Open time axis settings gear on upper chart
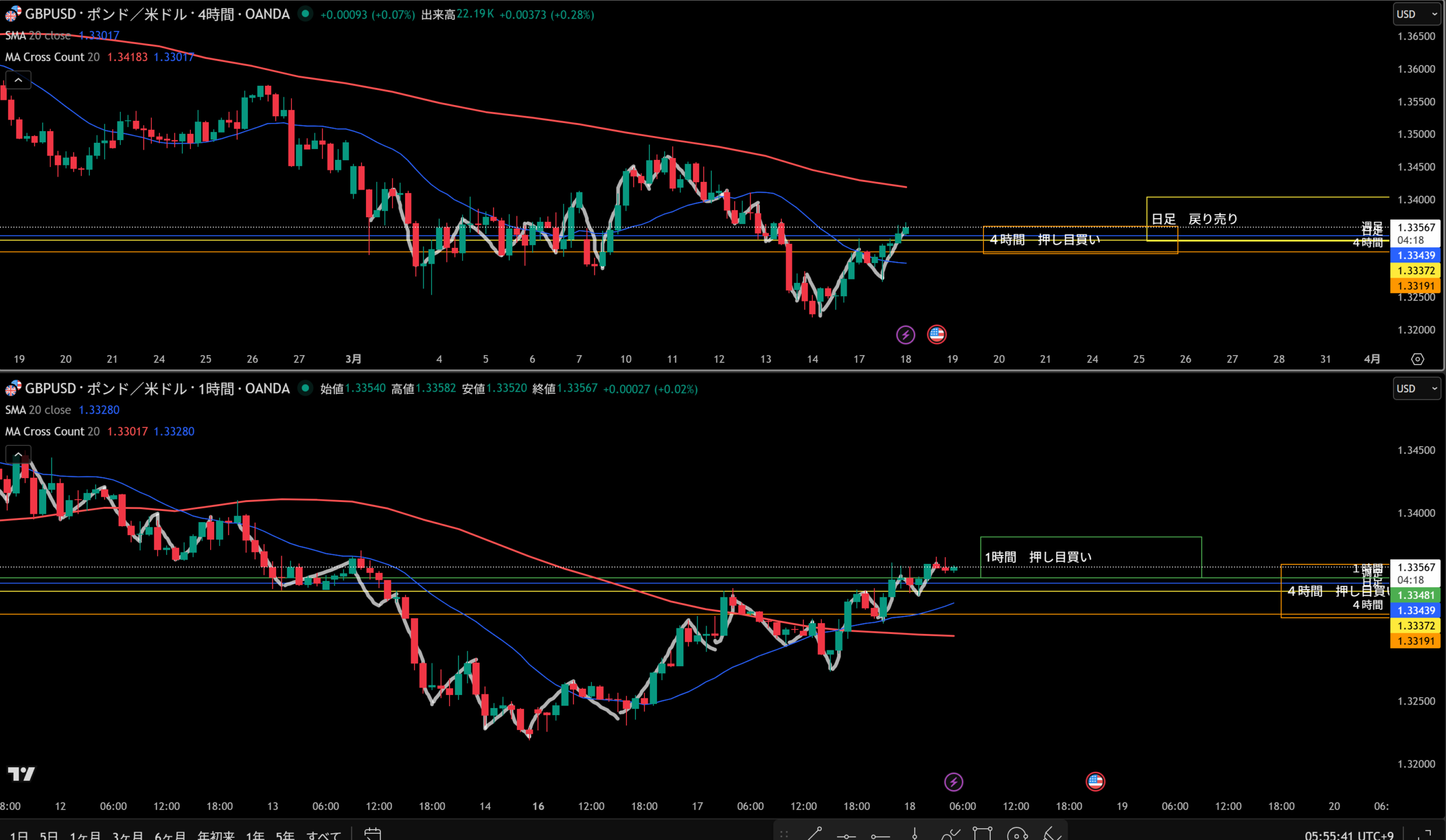Viewport: 1446px width, 840px height. click(x=1417, y=359)
